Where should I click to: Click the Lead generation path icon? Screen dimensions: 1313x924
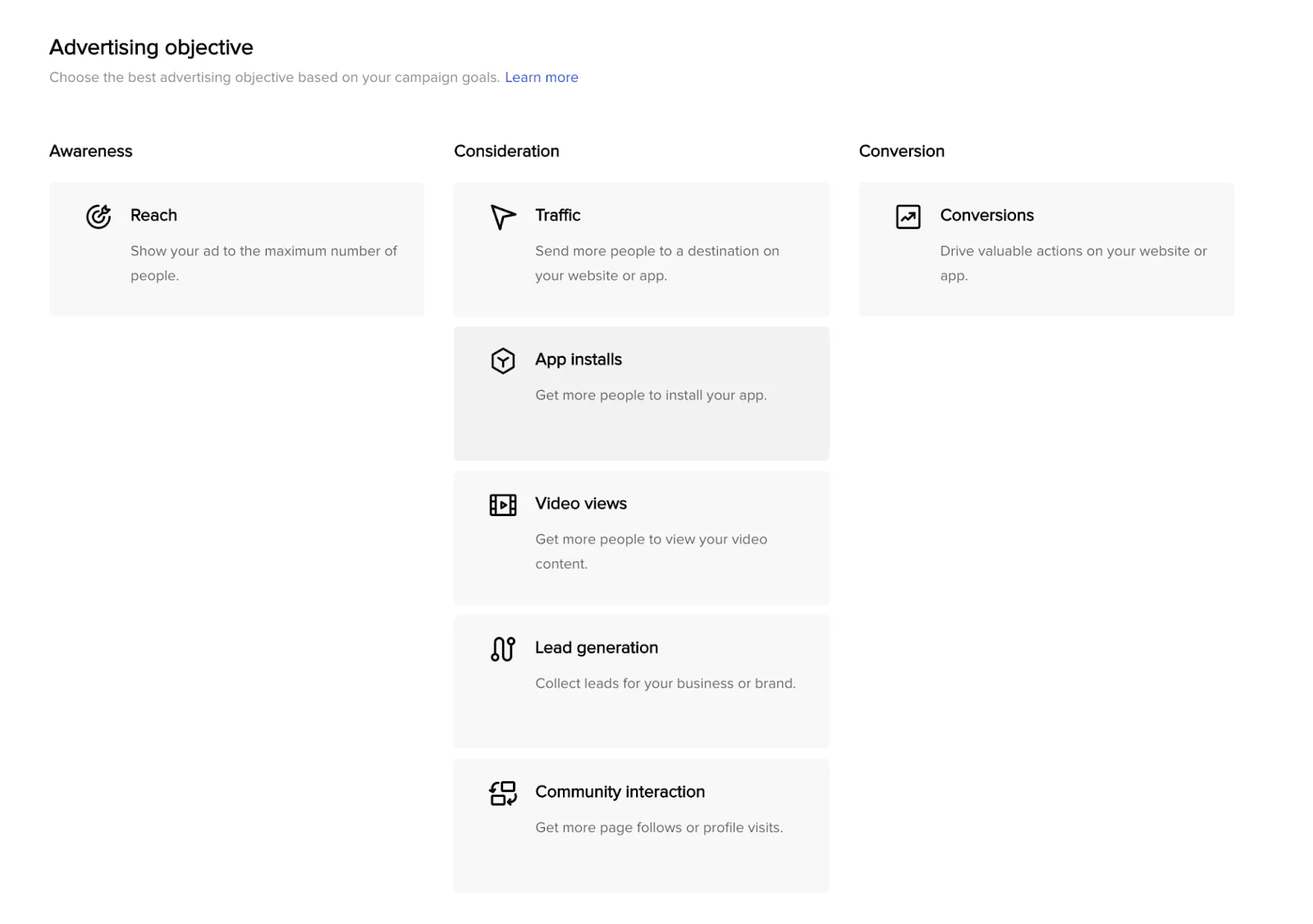coord(502,649)
